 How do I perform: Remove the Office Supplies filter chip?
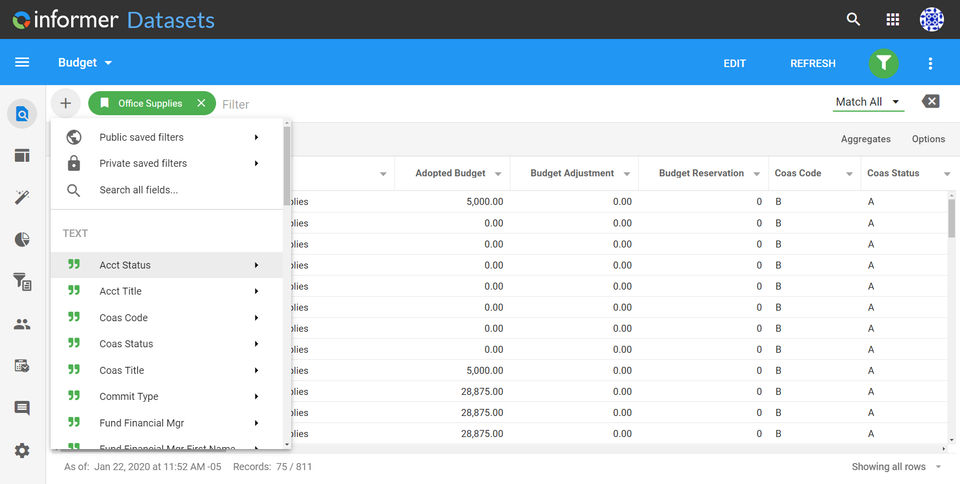pos(201,103)
